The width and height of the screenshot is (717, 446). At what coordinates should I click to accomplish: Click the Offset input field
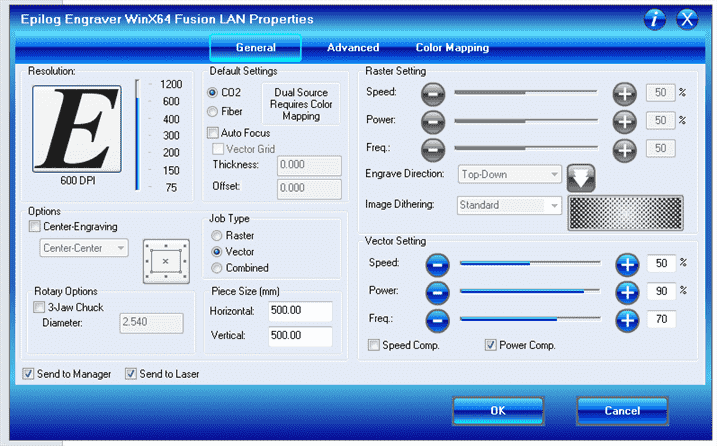click(309, 188)
